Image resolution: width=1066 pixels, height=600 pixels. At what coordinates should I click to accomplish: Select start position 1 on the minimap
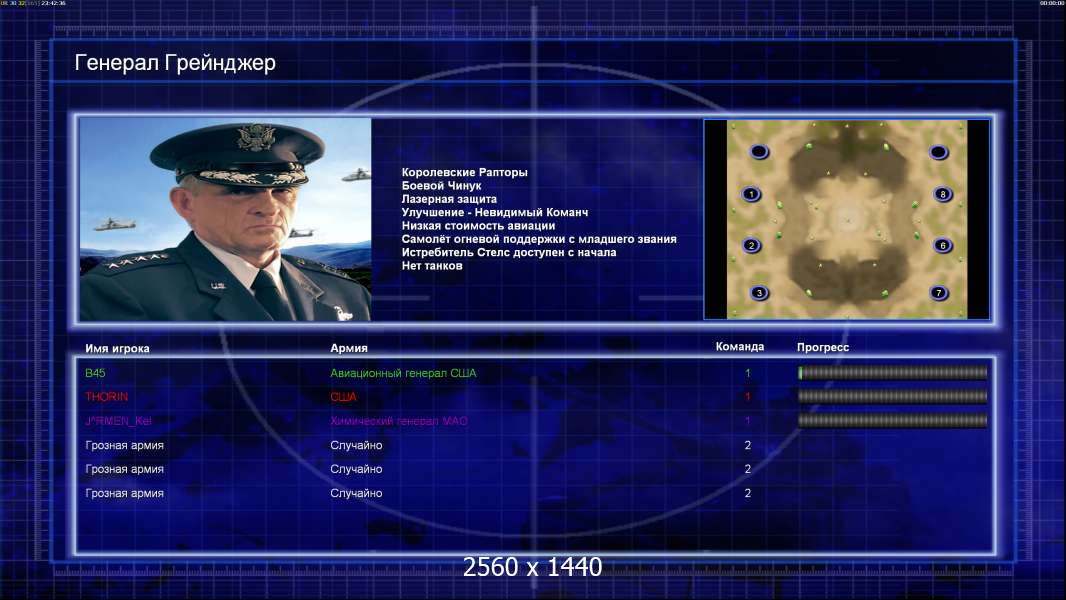[751, 194]
